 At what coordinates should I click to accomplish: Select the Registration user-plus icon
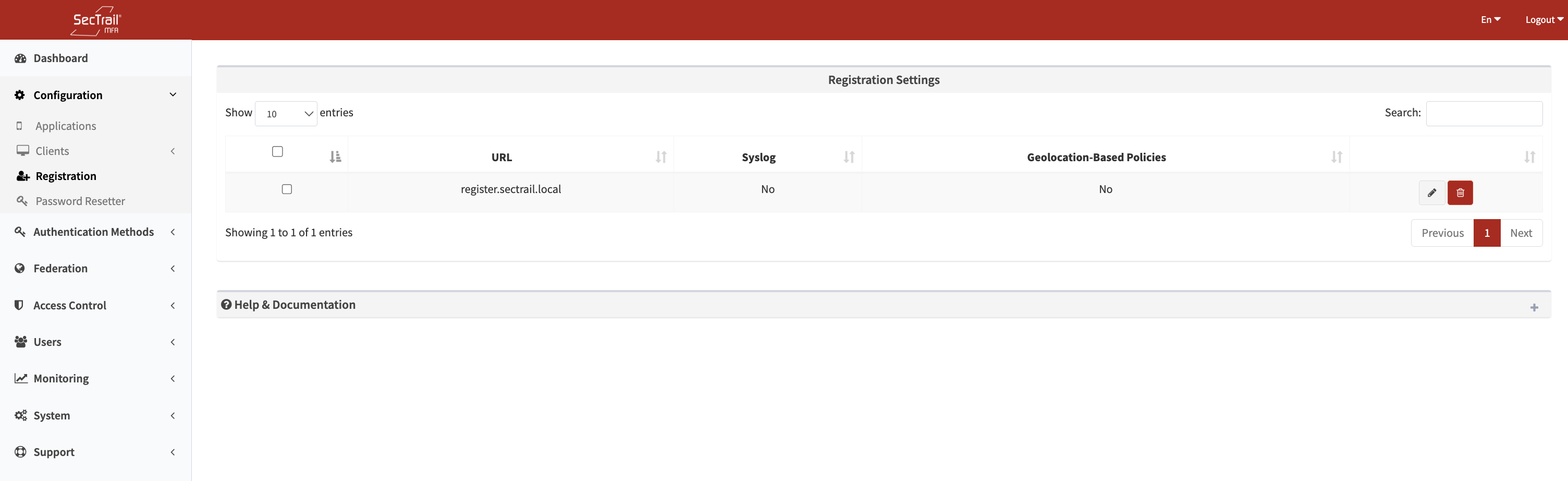tap(22, 176)
